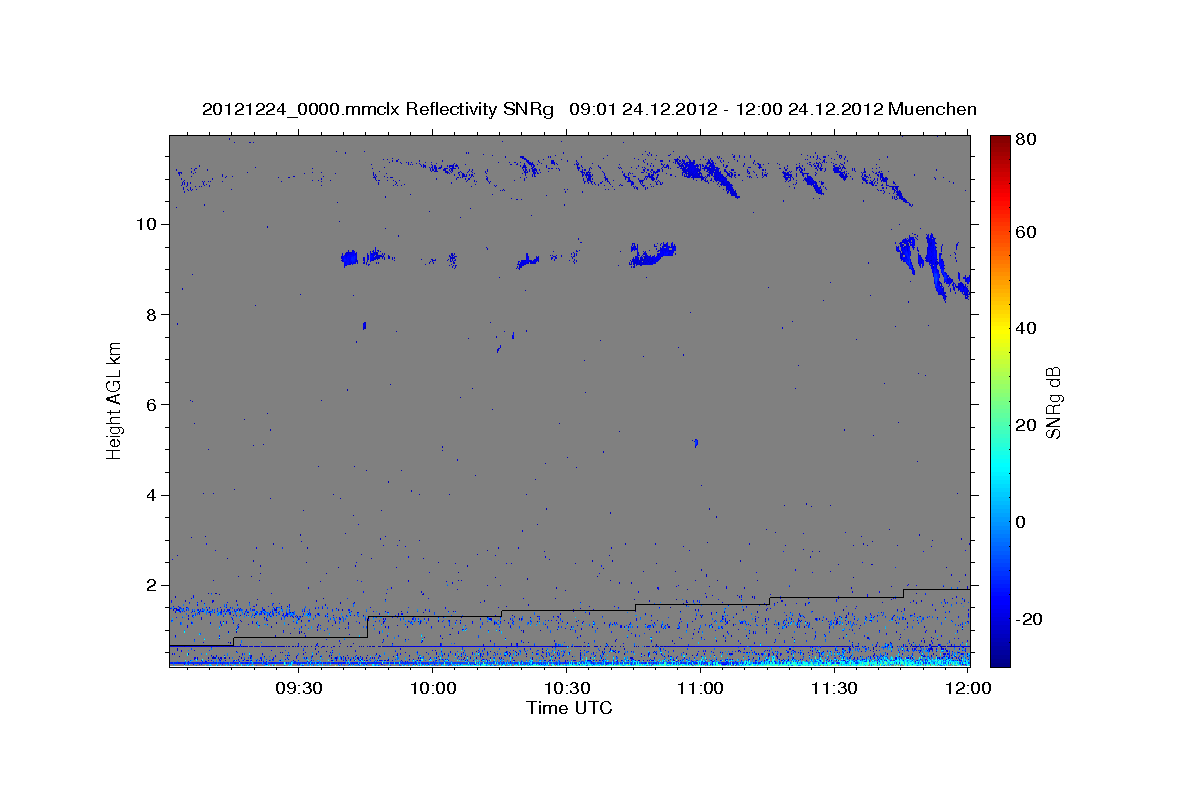Click the blue cloud echo near 10:50 at 9 km
The image size is (1200, 800).
click(x=653, y=254)
